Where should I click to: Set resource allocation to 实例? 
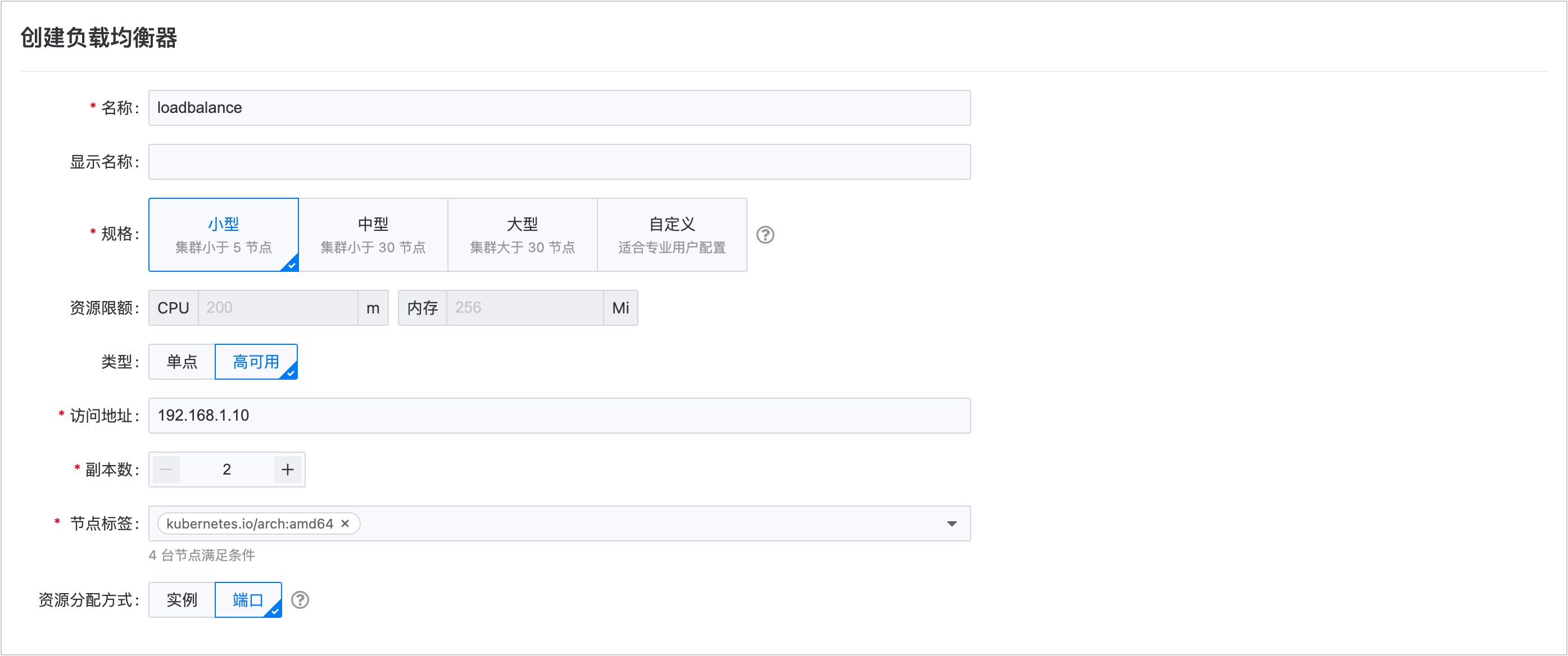pos(182,600)
